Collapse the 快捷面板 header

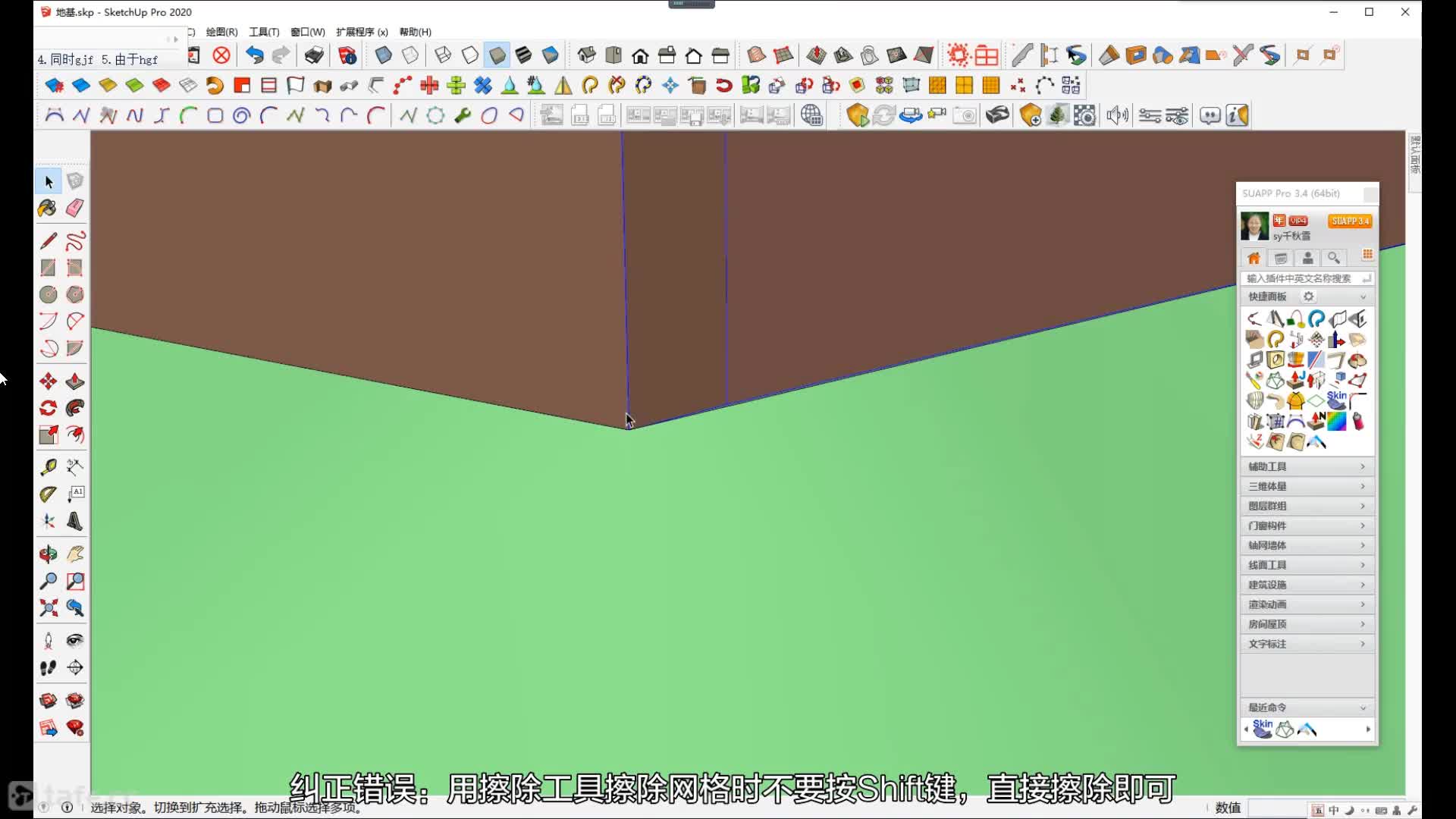point(1307,297)
